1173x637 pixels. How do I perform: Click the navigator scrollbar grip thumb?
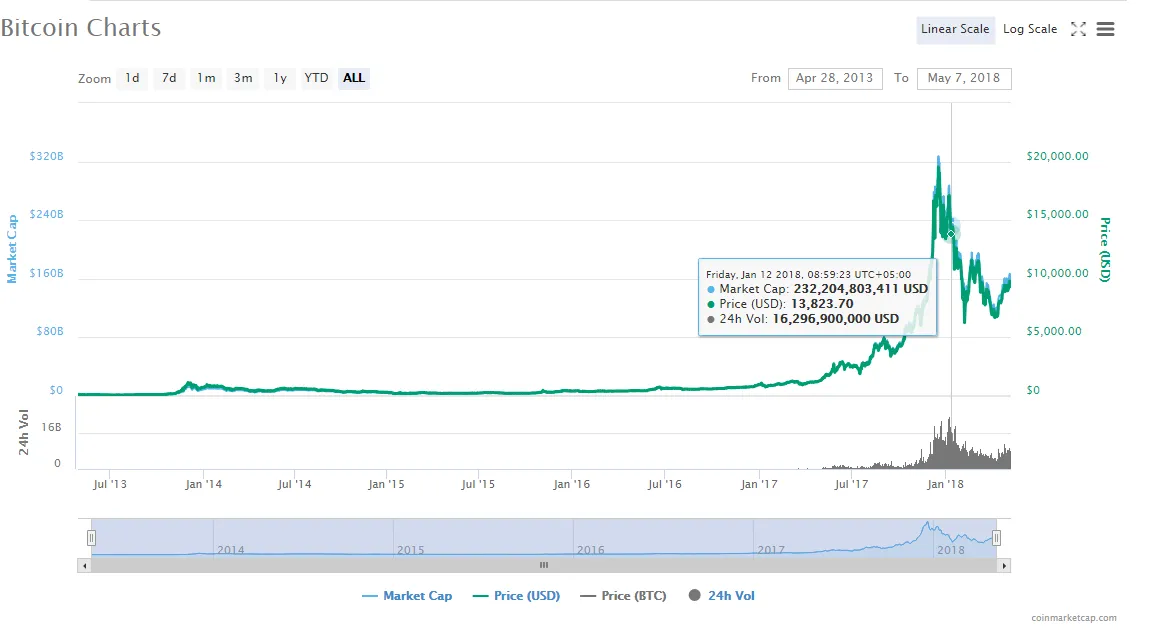click(544, 566)
